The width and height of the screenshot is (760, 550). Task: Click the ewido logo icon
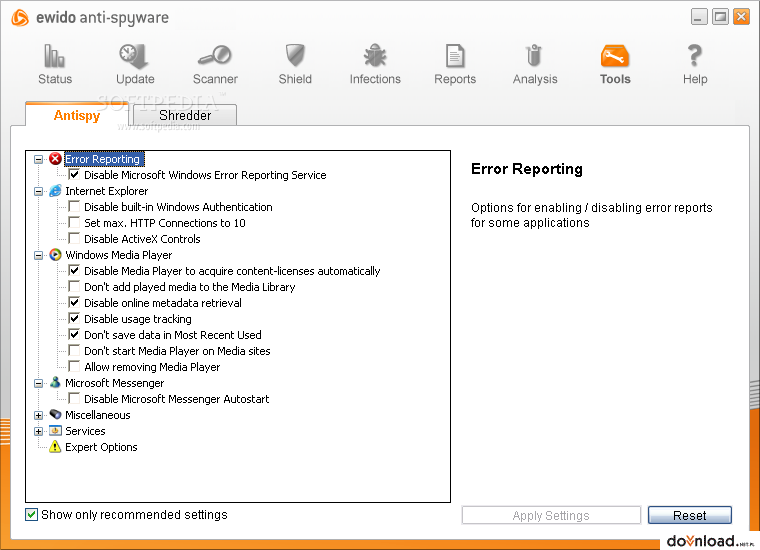20,18
